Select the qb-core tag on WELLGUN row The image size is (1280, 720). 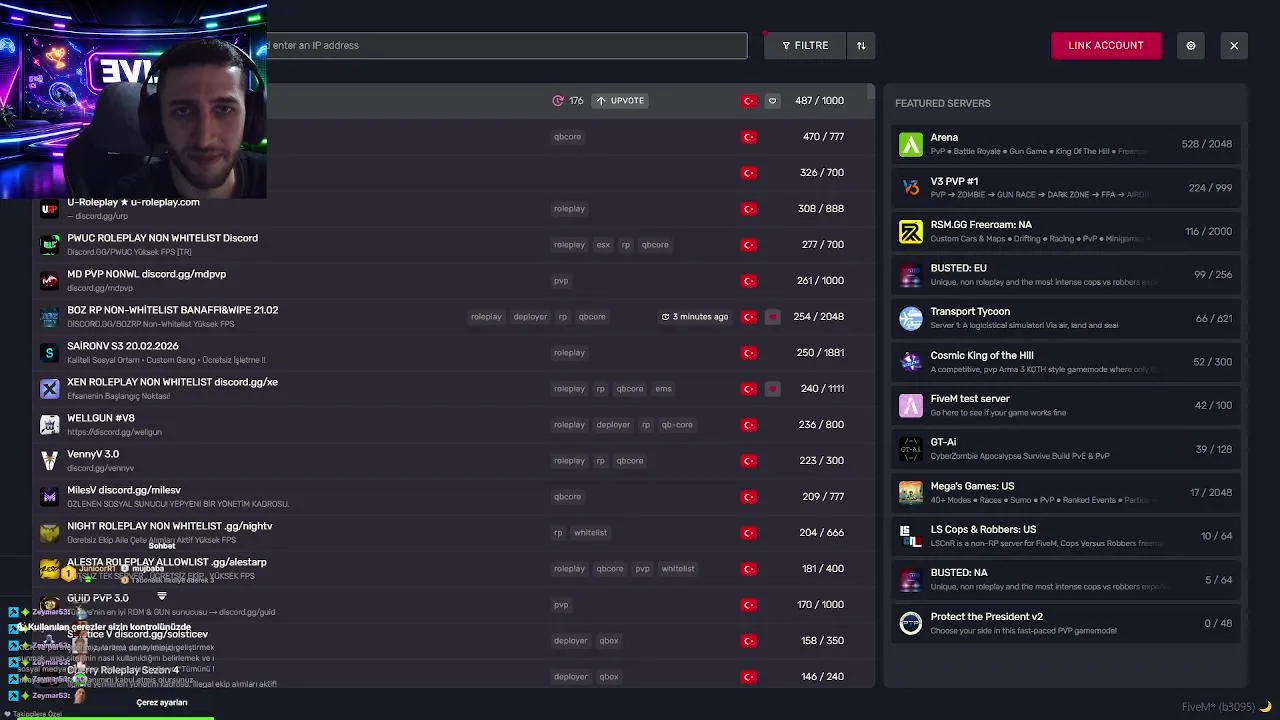point(677,424)
